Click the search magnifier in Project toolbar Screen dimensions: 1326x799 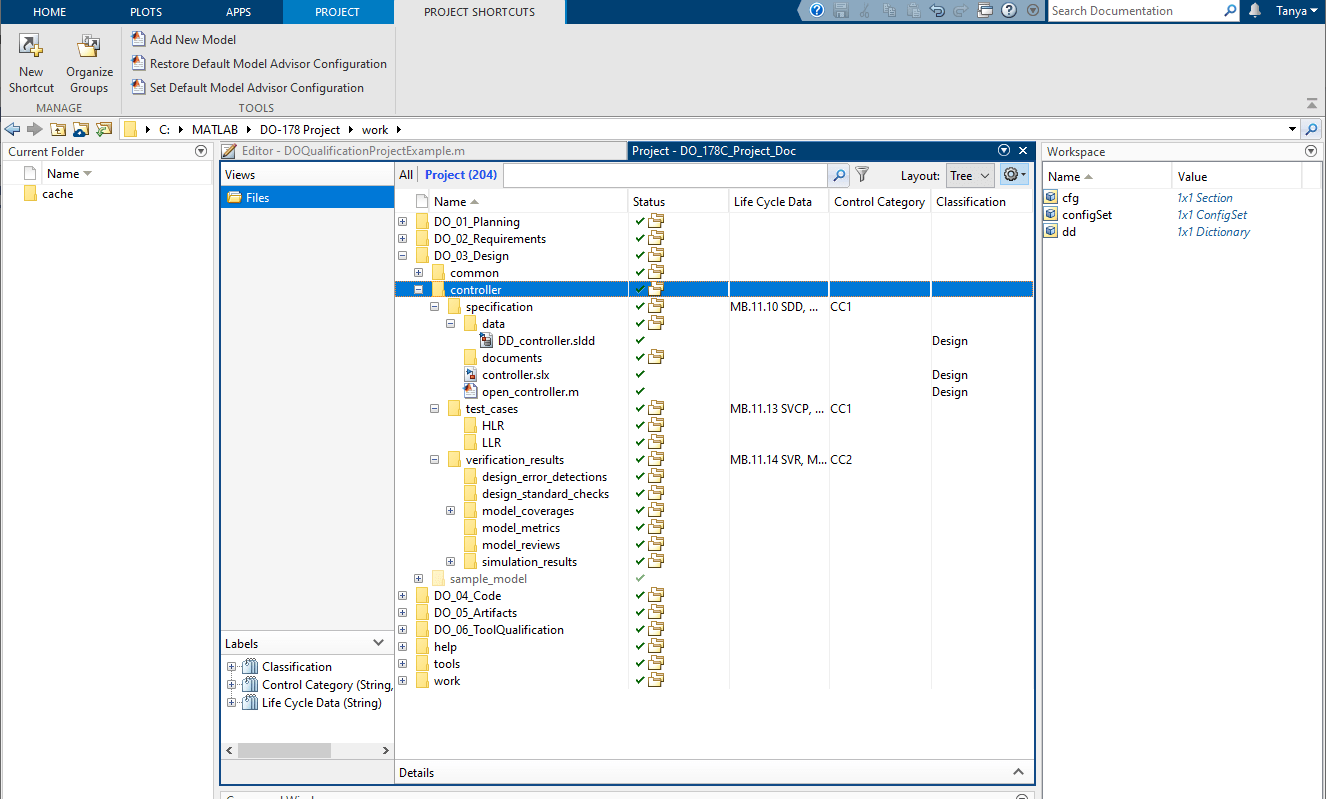coord(839,175)
